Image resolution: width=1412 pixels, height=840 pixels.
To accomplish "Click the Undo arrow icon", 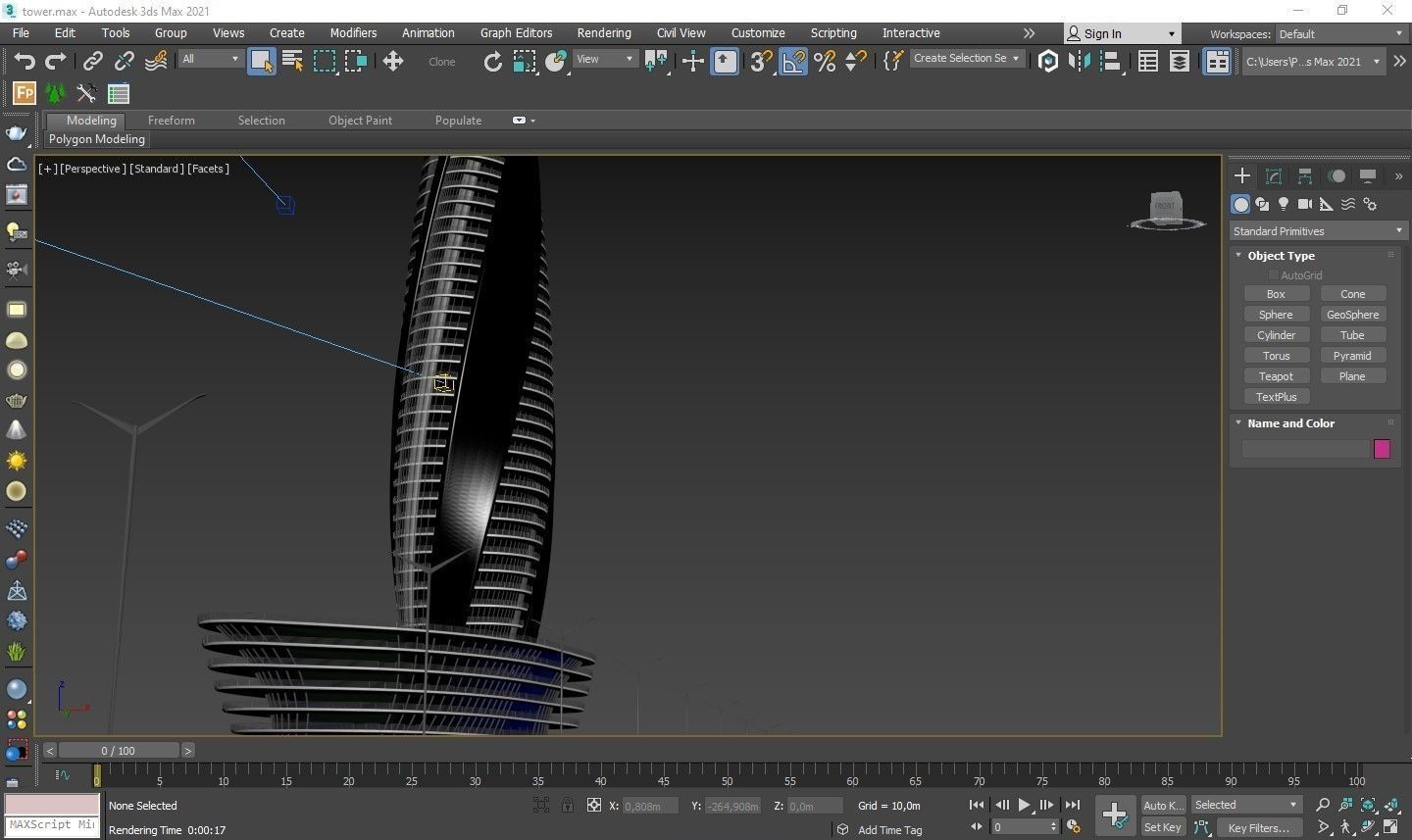I will [x=24, y=62].
